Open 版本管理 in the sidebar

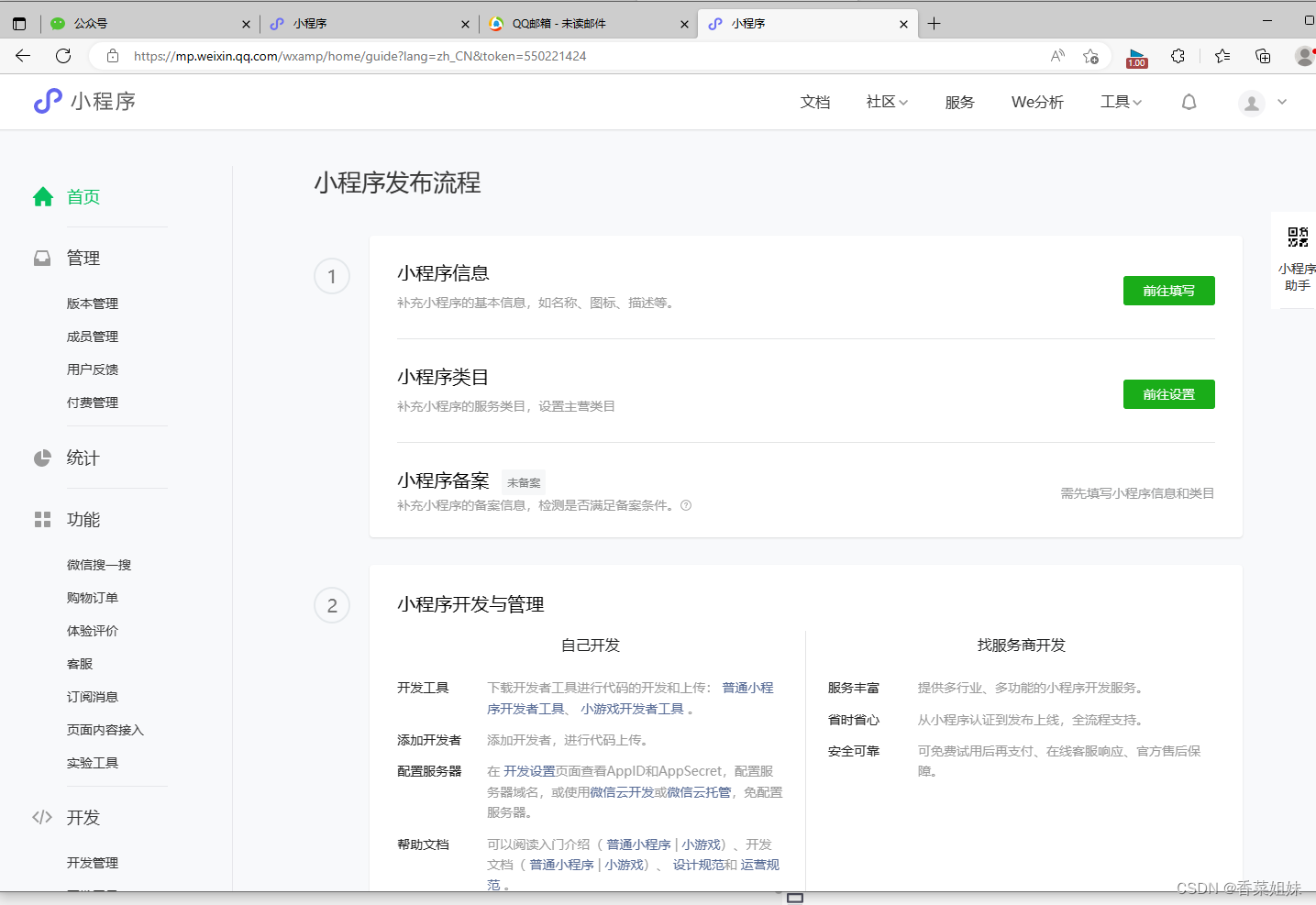coord(93,304)
